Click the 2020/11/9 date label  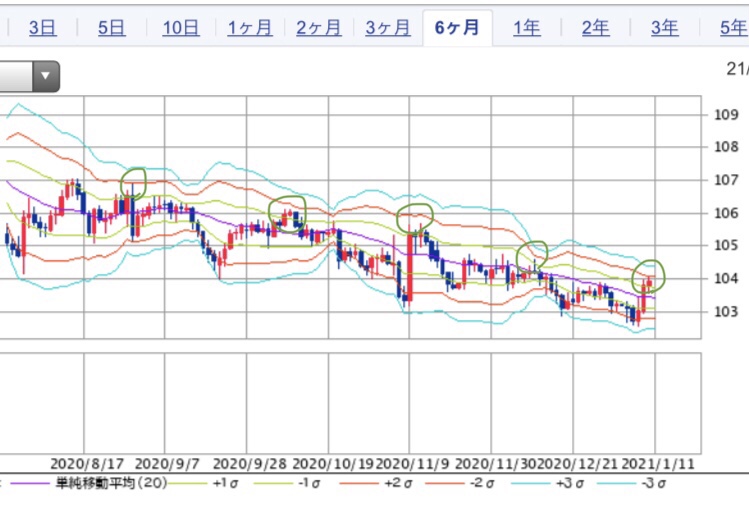[x=413, y=464]
